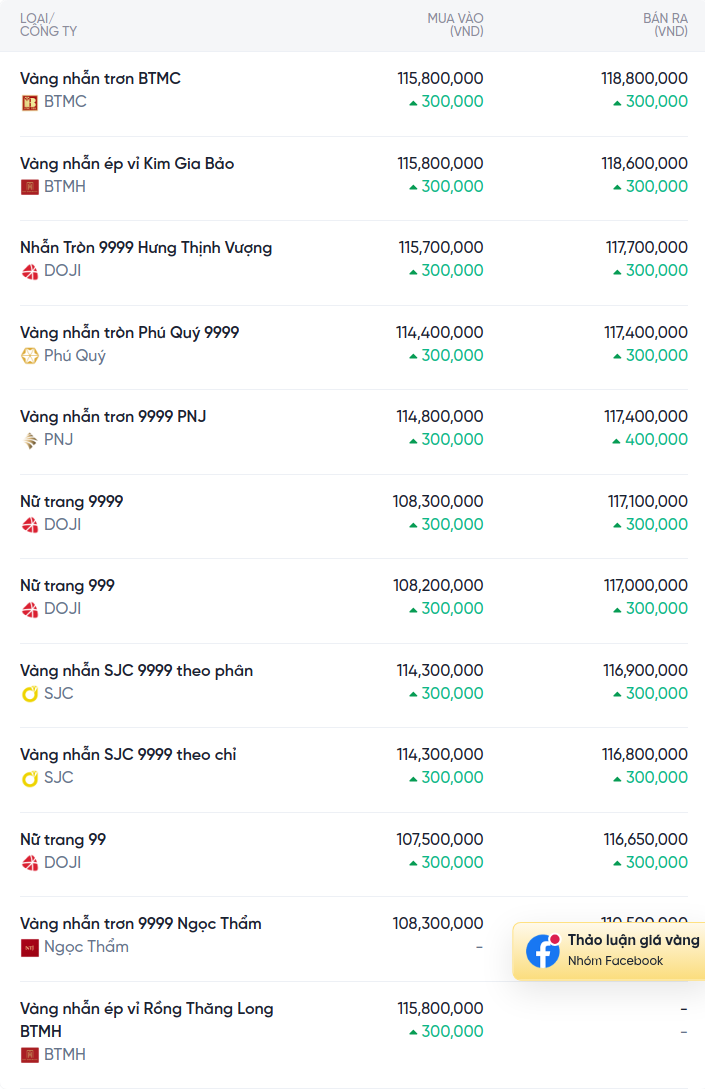Select Nữ trang 9999 product name

[x=71, y=501]
